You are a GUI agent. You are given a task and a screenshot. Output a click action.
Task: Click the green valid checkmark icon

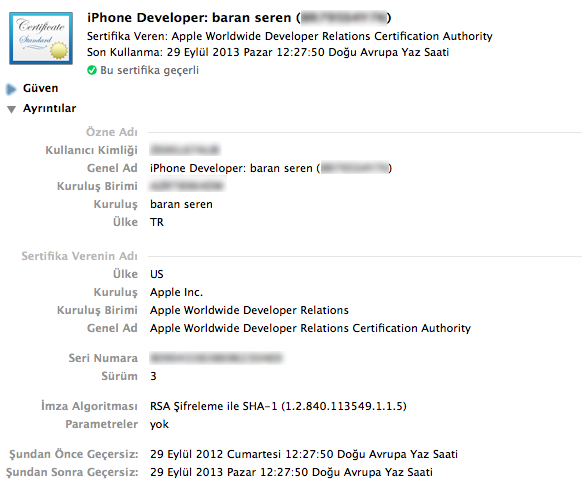click(x=92, y=70)
